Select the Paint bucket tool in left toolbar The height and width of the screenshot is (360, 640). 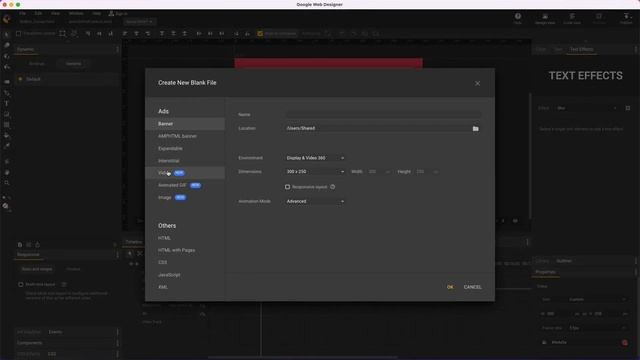tap(7, 135)
